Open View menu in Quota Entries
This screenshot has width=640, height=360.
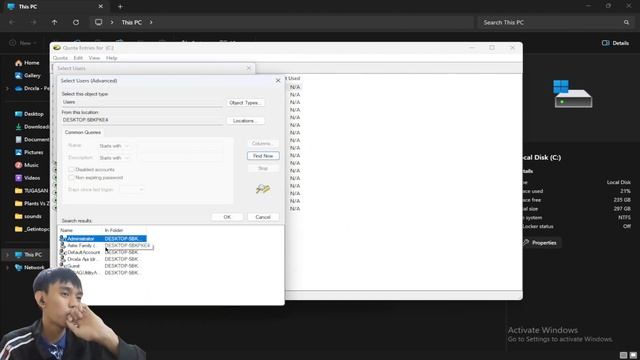(94, 58)
